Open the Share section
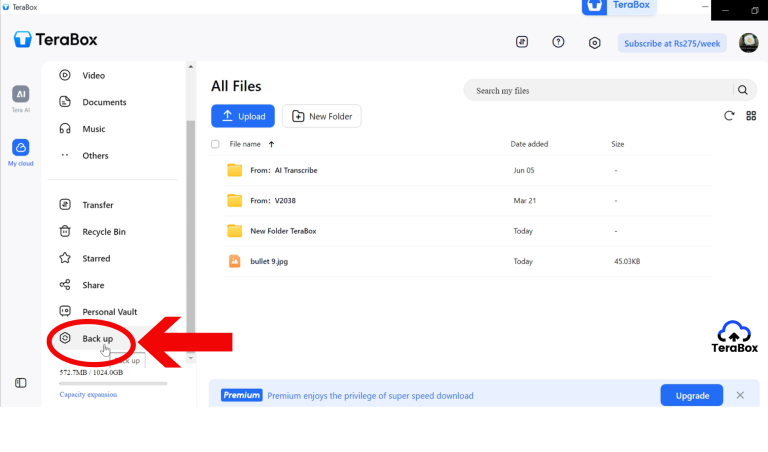 coord(93,285)
